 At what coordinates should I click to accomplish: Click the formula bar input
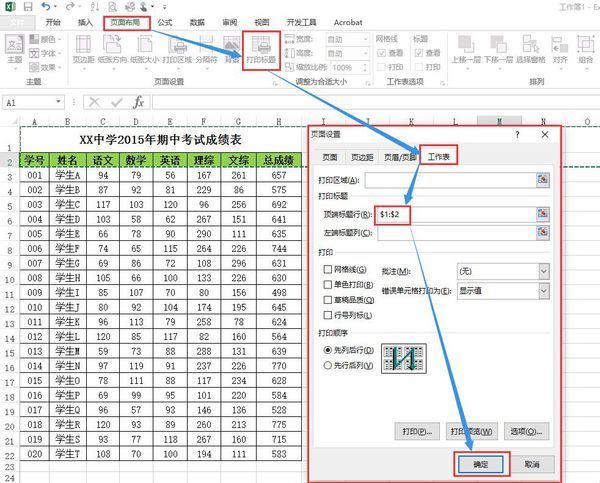[x=376, y=102]
